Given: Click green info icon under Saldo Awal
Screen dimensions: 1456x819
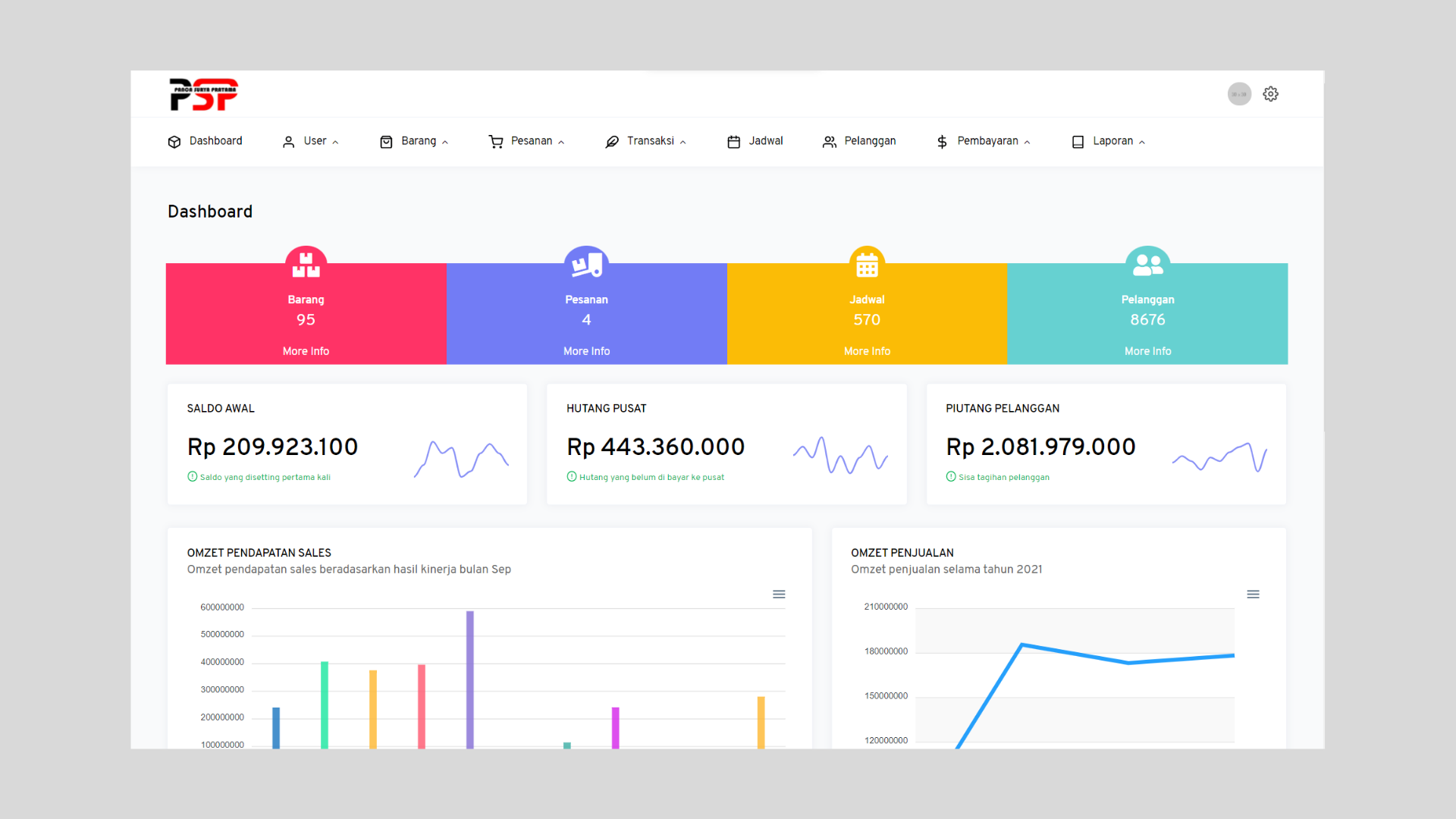Looking at the screenshot, I should point(191,476).
